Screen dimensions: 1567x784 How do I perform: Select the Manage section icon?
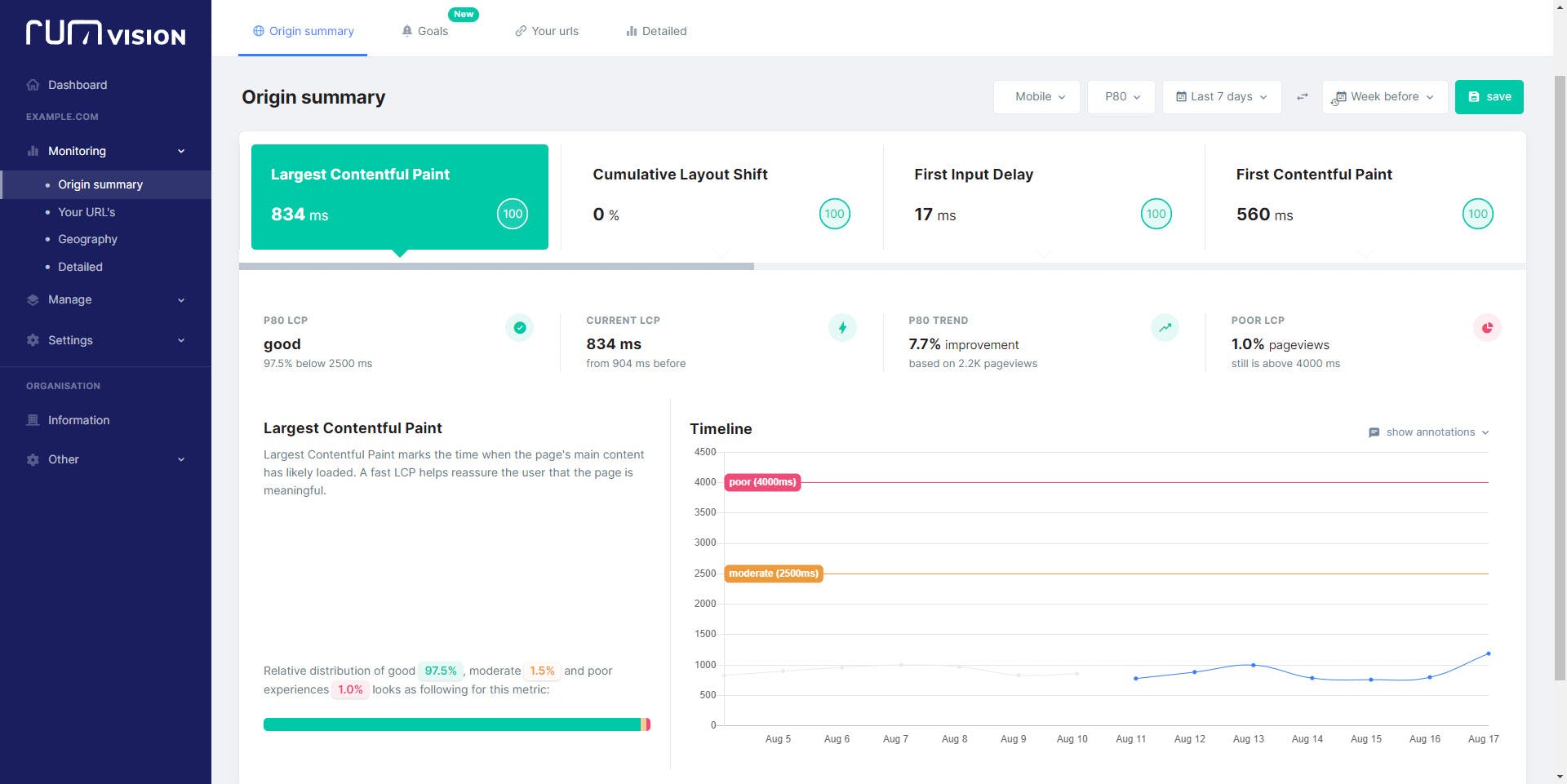(x=33, y=299)
